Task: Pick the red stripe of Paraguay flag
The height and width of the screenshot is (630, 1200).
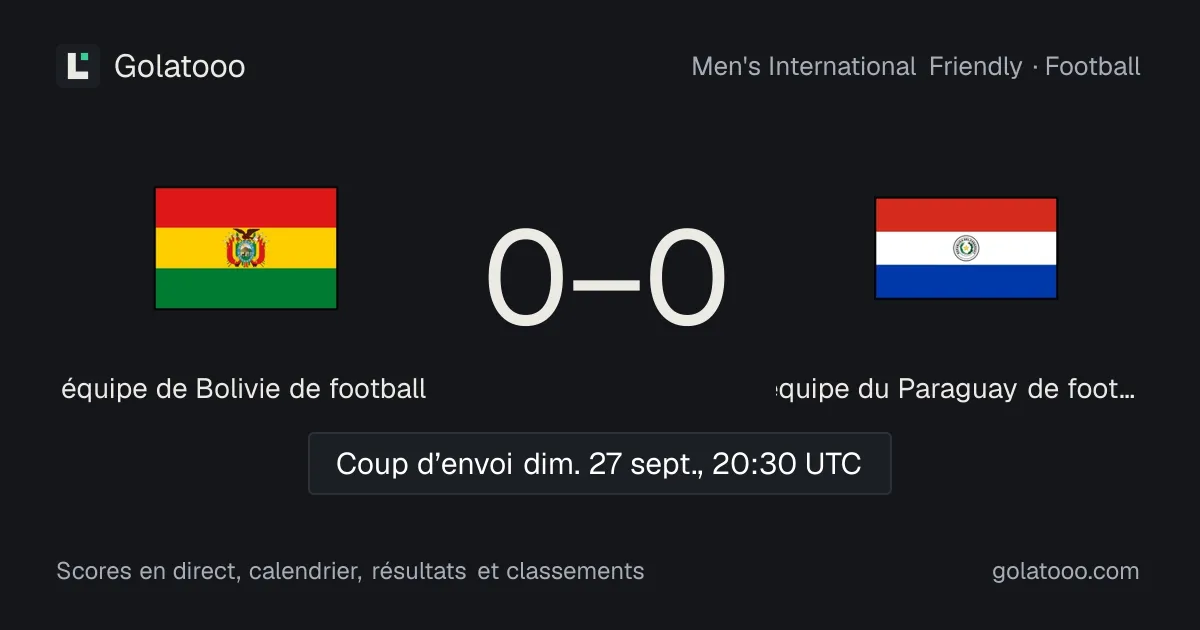Action: (966, 215)
